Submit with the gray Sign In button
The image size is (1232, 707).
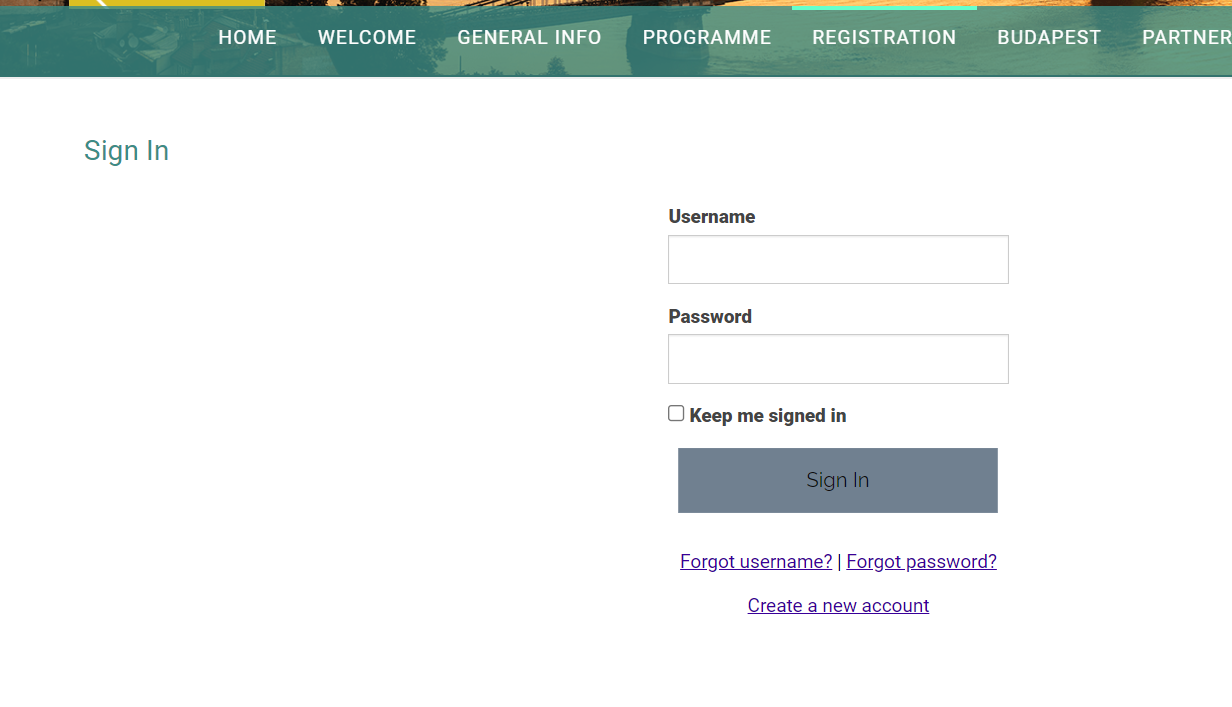[838, 480]
